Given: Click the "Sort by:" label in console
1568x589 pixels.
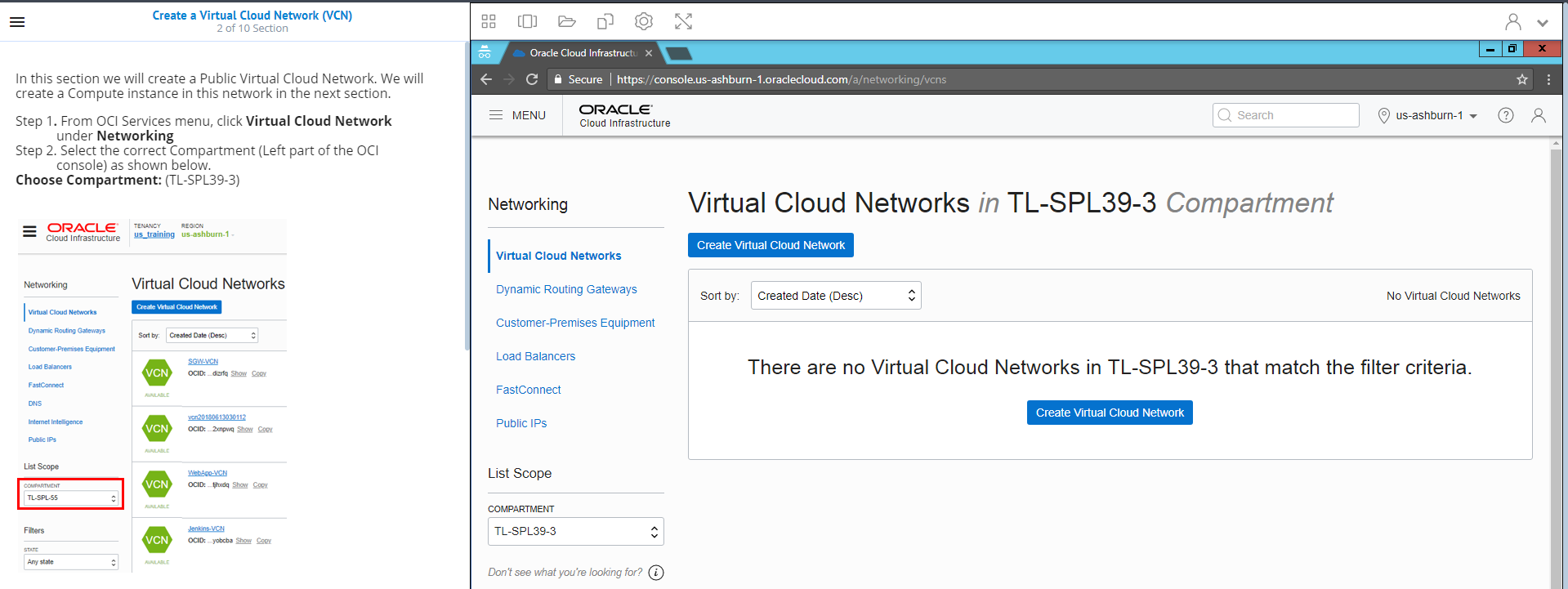Looking at the screenshot, I should 720,296.
